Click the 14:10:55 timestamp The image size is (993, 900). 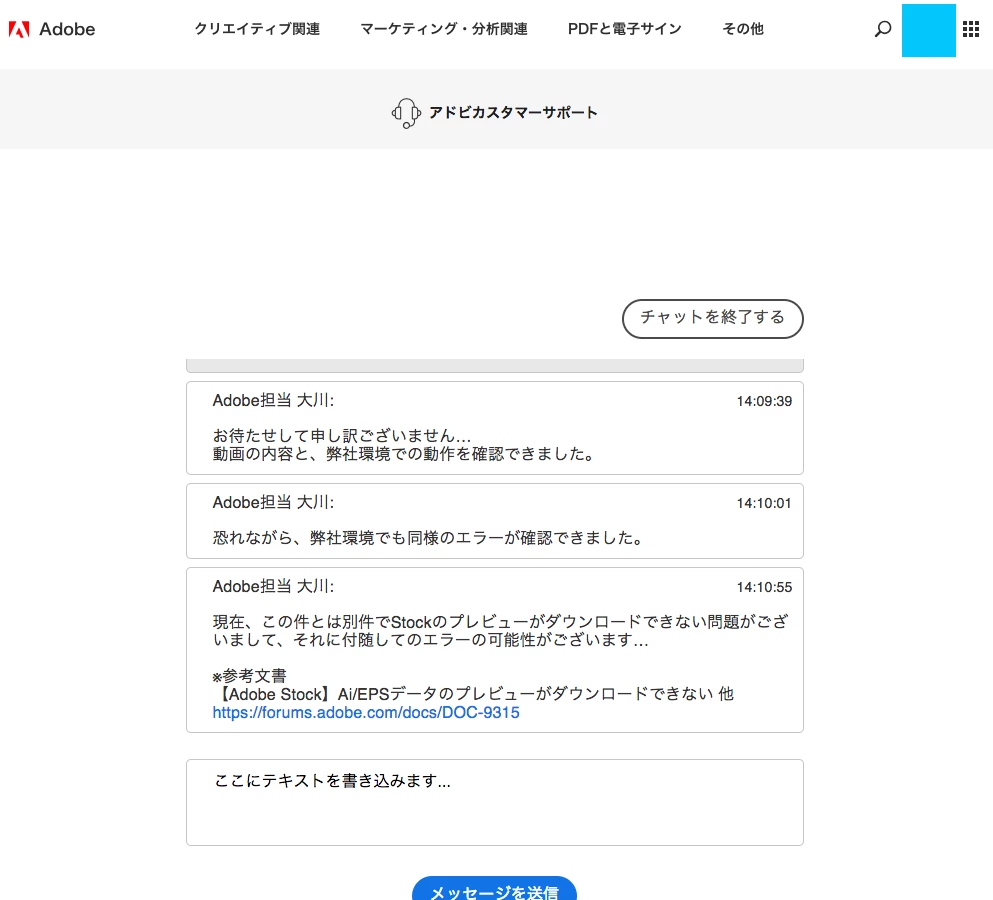point(764,588)
